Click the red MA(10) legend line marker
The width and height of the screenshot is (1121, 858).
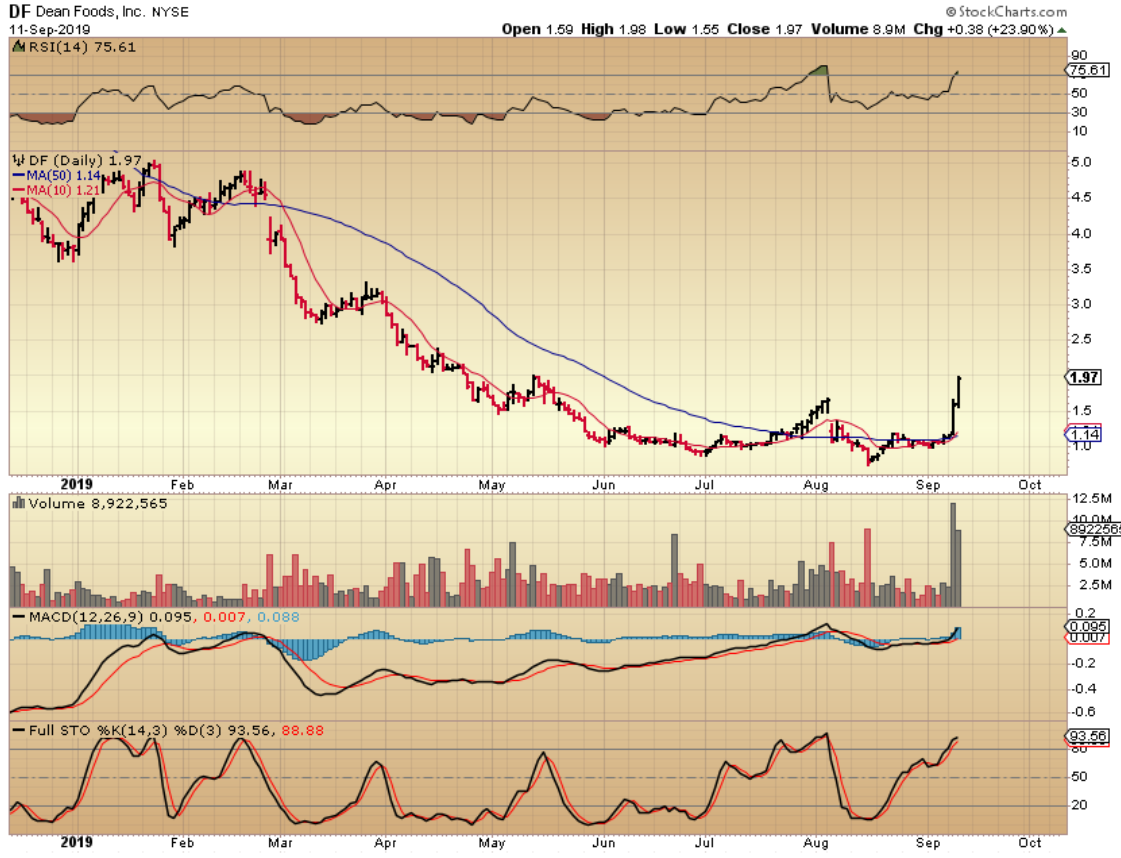19,190
